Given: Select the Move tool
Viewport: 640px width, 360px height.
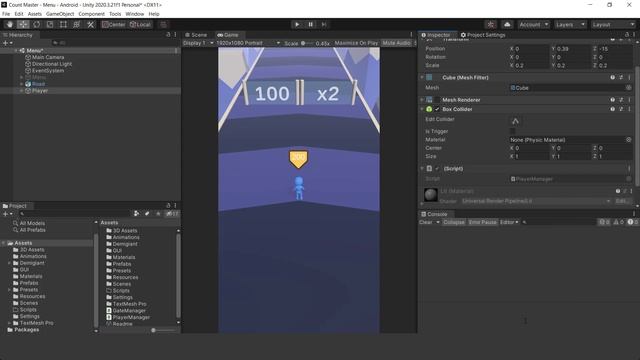Looking at the screenshot, I should pyautogui.click(x=23, y=24).
